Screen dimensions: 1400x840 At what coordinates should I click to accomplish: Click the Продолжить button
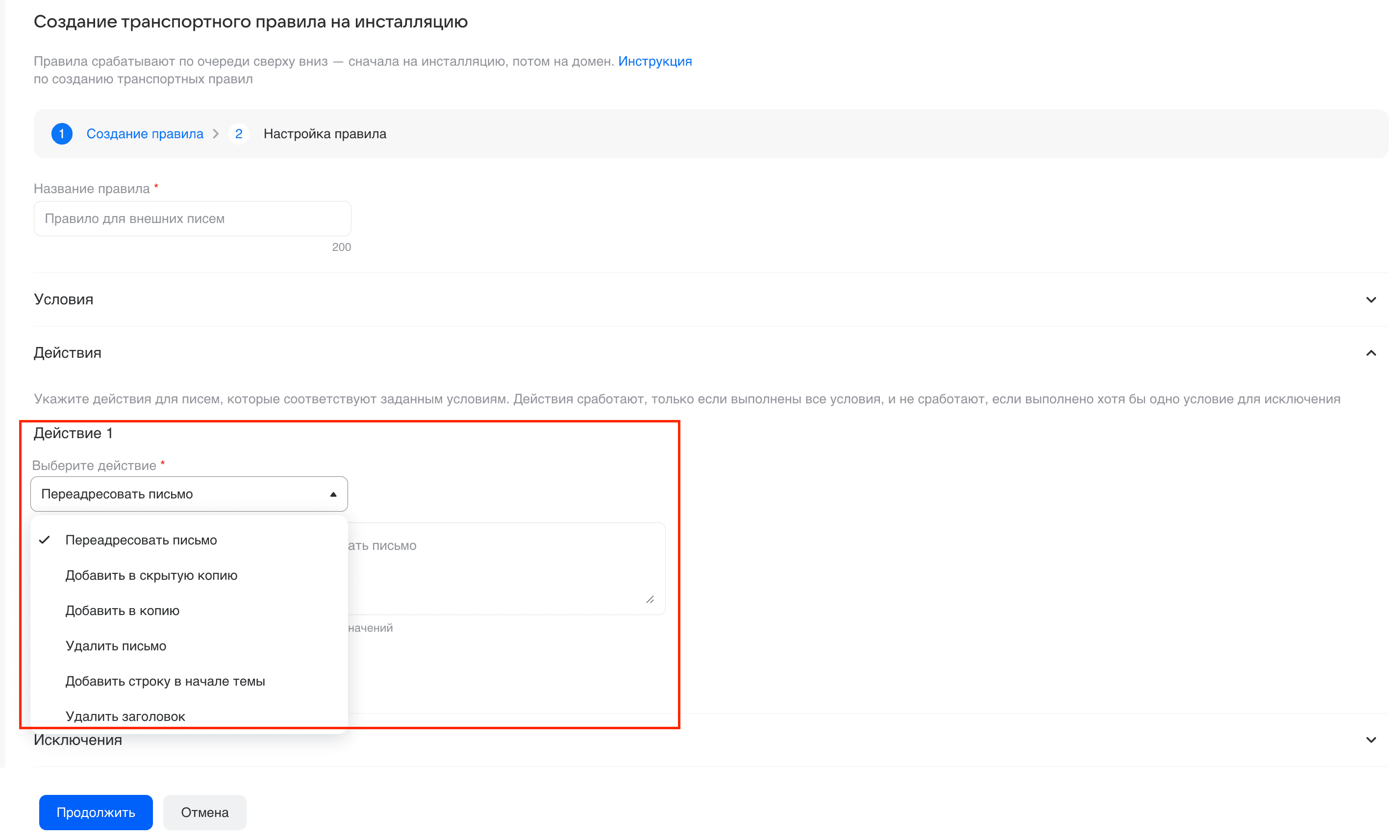96,812
